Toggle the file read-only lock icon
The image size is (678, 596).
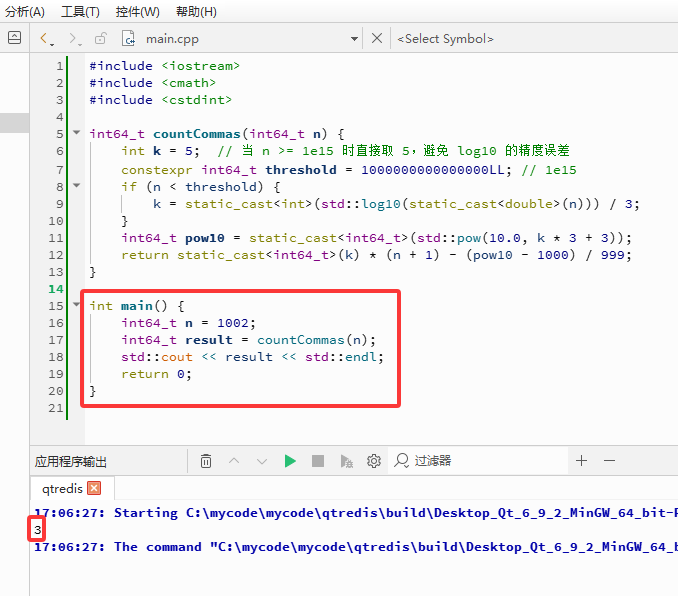(101, 38)
